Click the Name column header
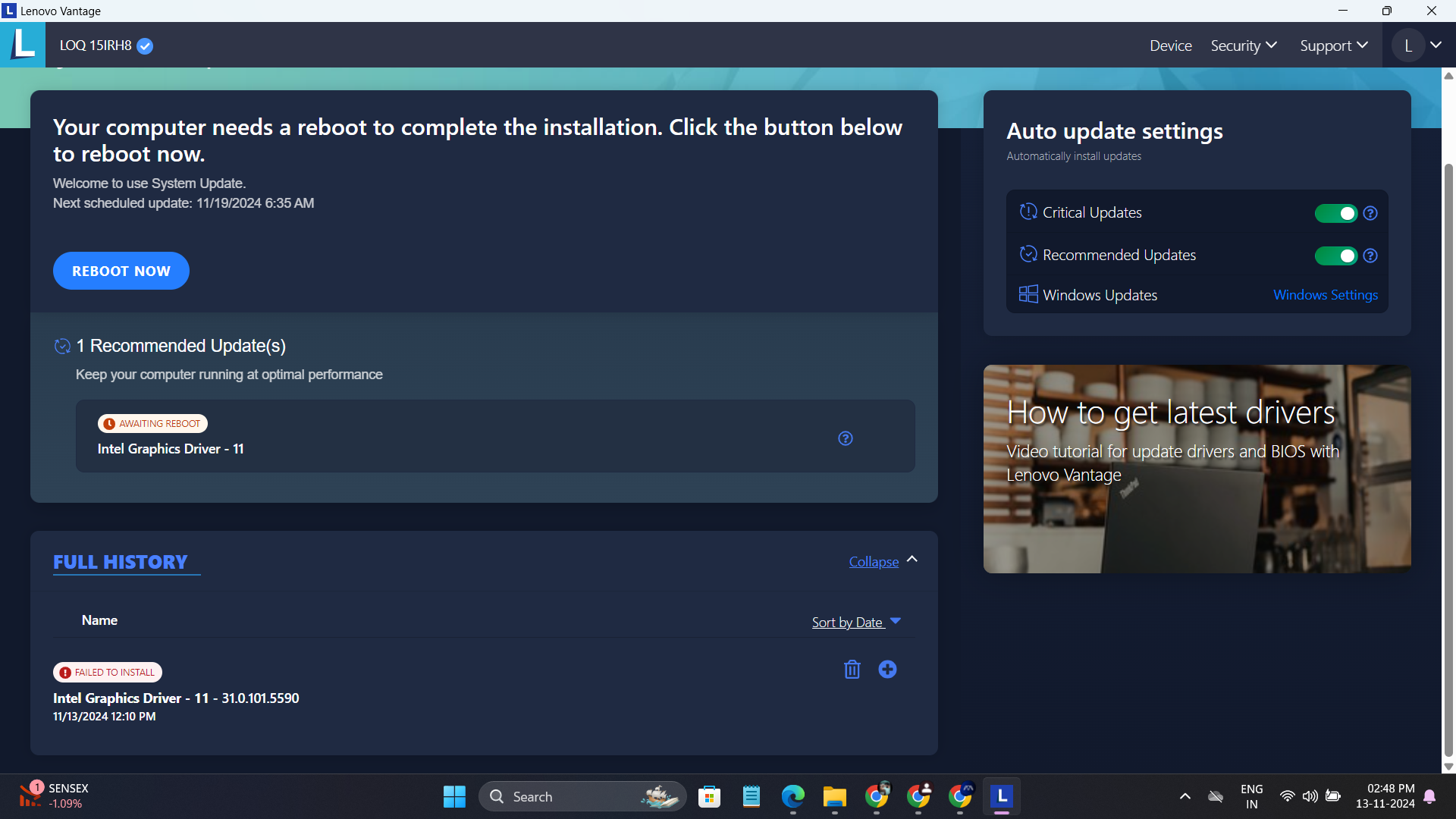1456x819 pixels. [x=99, y=620]
